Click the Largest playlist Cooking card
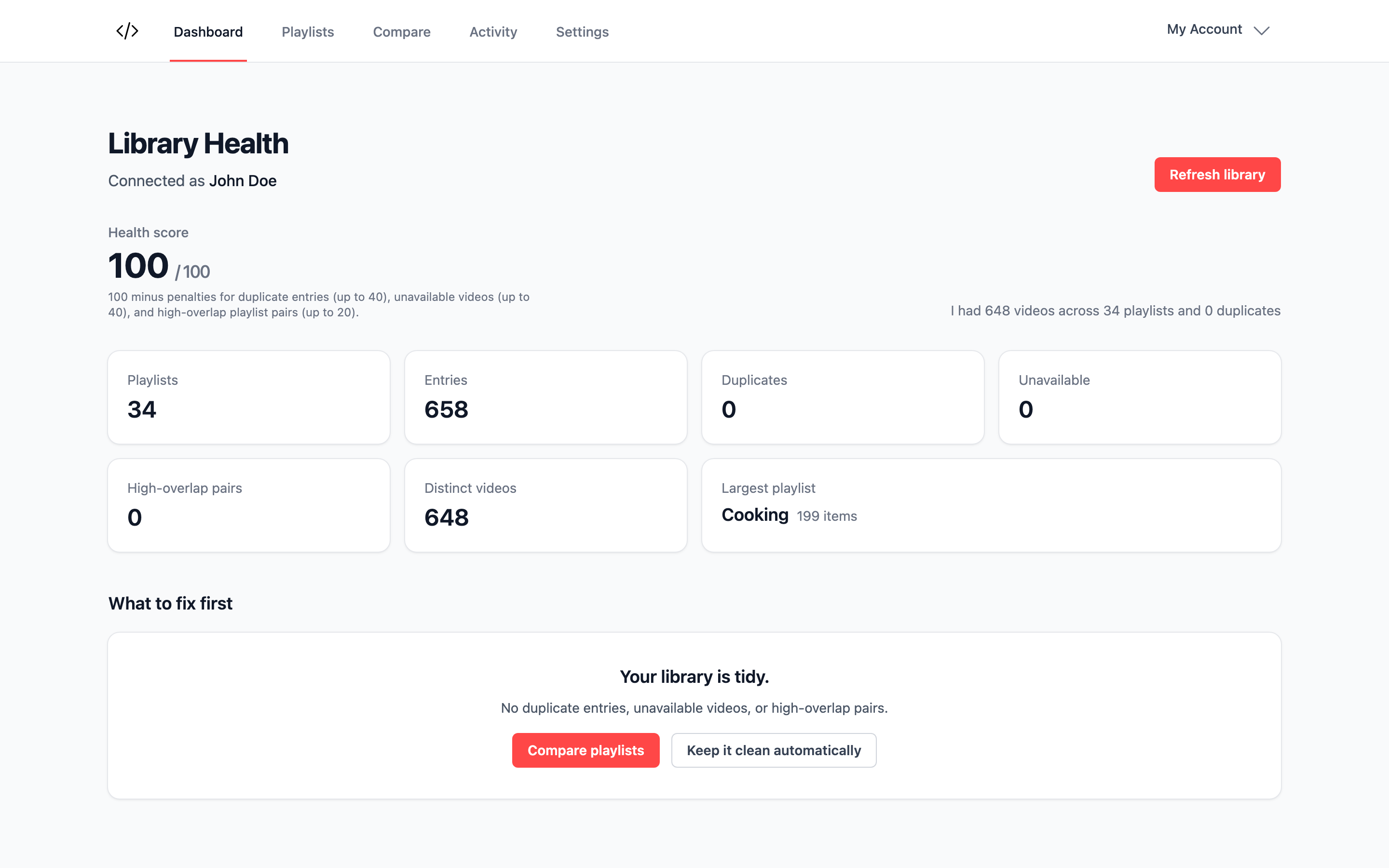The width and height of the screenshot is (1389, 868). [991, 505]
